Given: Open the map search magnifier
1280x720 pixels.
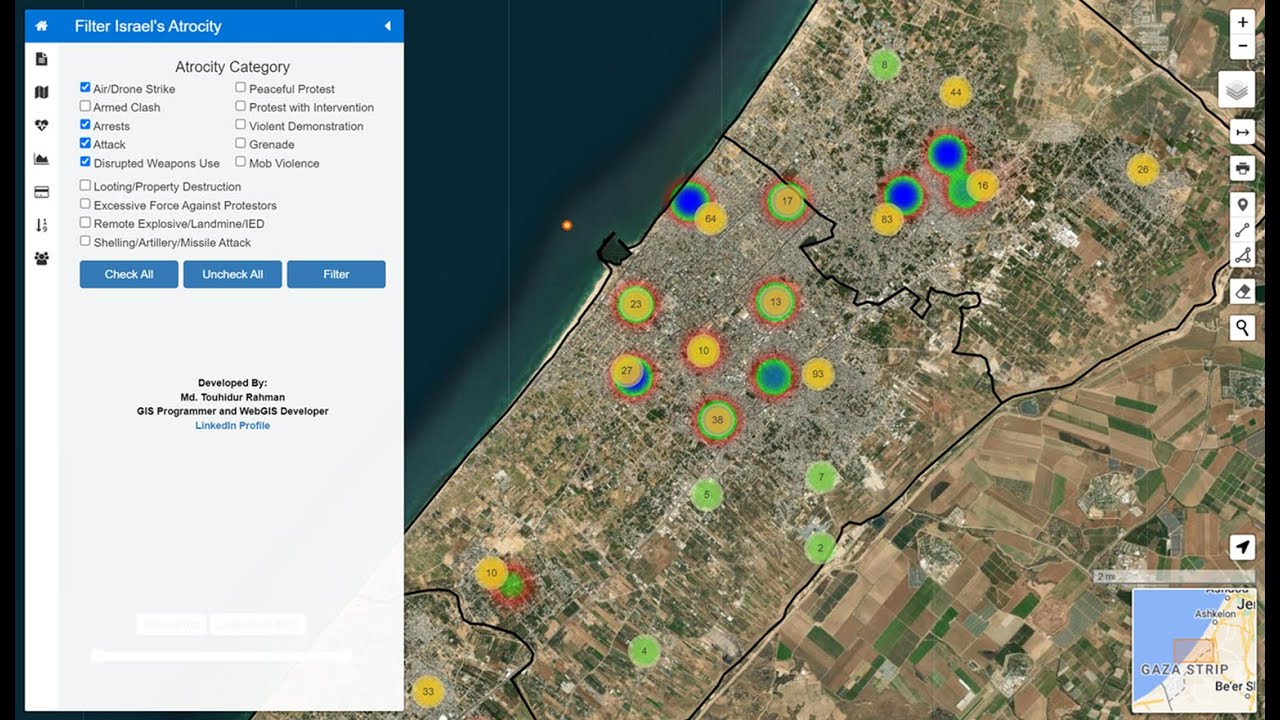Looking at the screenshot, I should 1242,327.
